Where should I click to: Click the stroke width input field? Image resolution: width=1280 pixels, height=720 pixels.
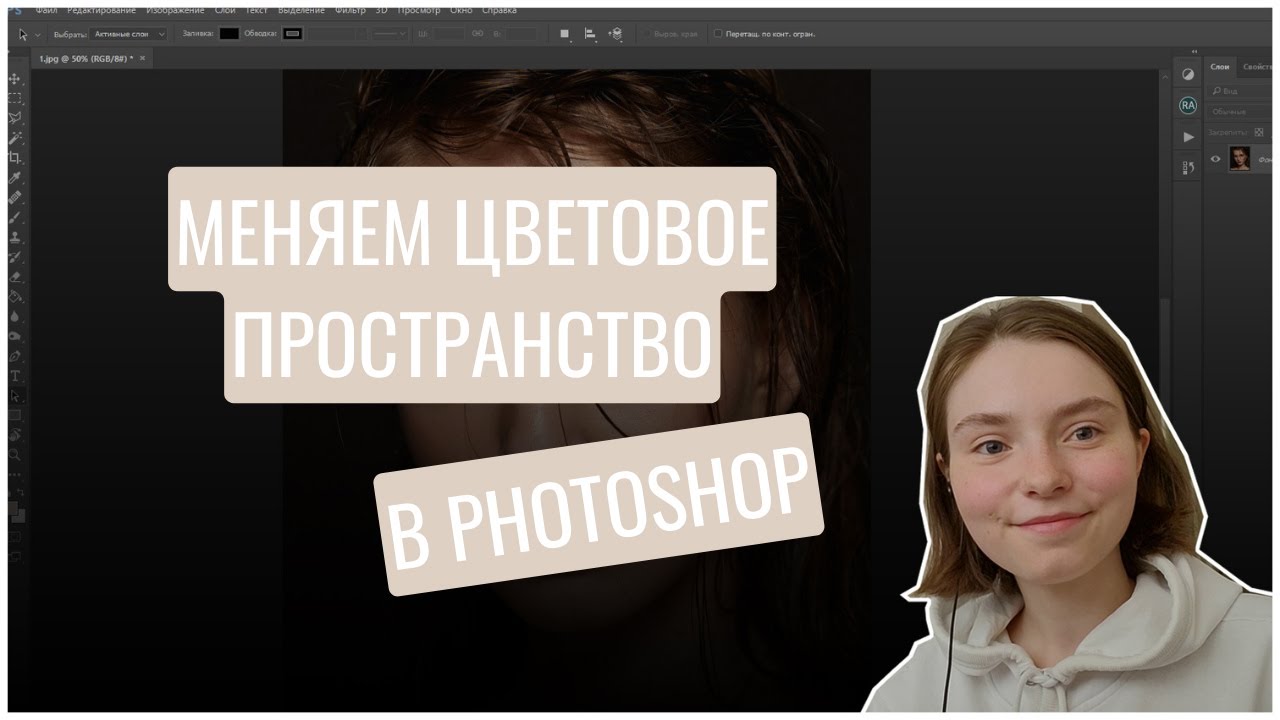click(x=335, y=33)
